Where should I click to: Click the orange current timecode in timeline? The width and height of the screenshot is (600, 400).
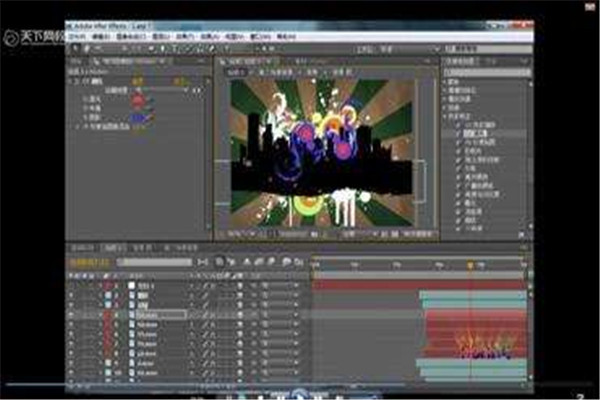coord(89,262)
